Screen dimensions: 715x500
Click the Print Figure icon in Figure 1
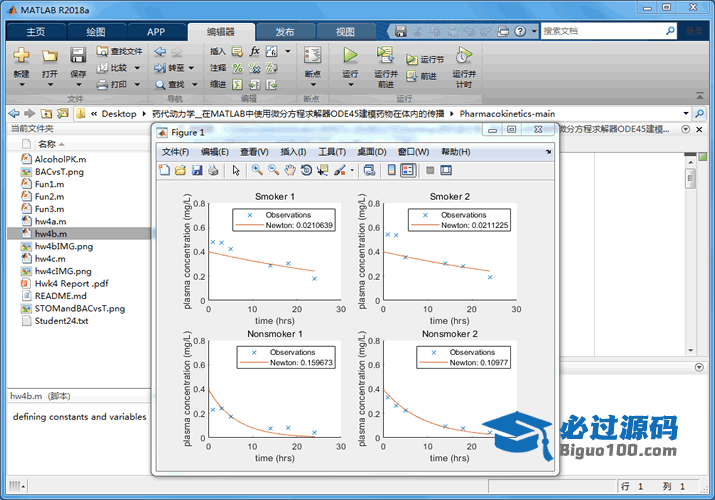tap(213, 170)
